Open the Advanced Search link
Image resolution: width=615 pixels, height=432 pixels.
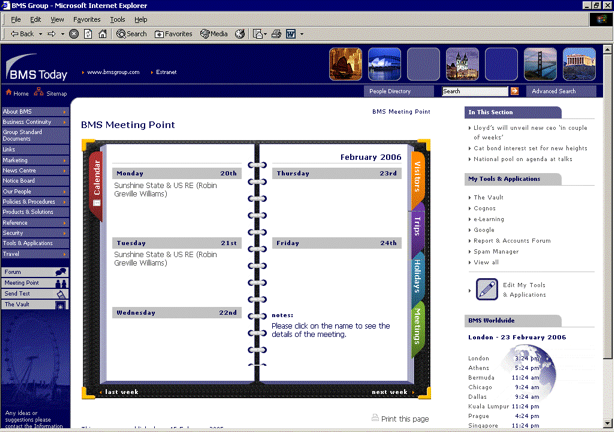[x=553, y=91]
